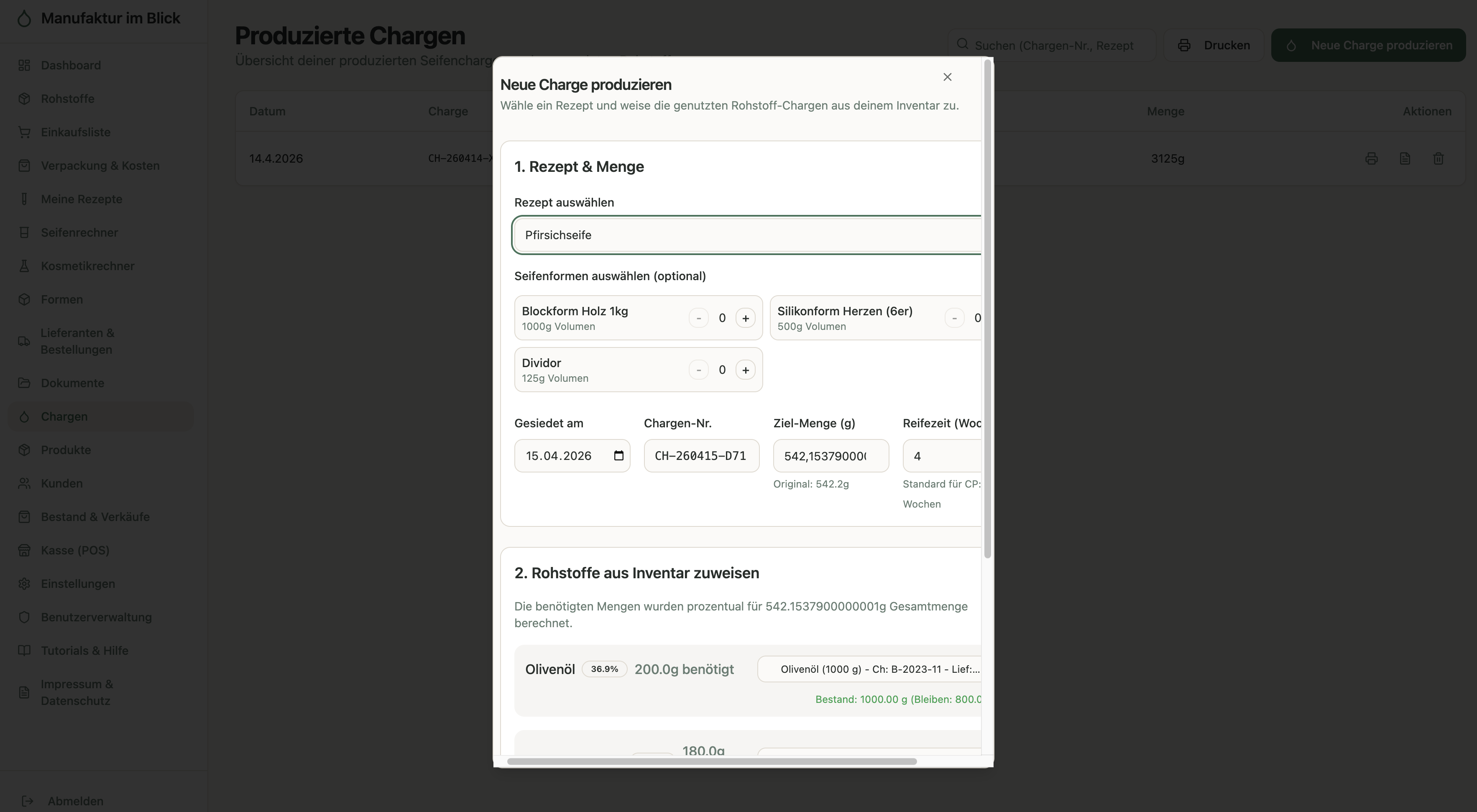
Task: Click the Neue Charge produzieren button
Action: (x=1368, y=45)
